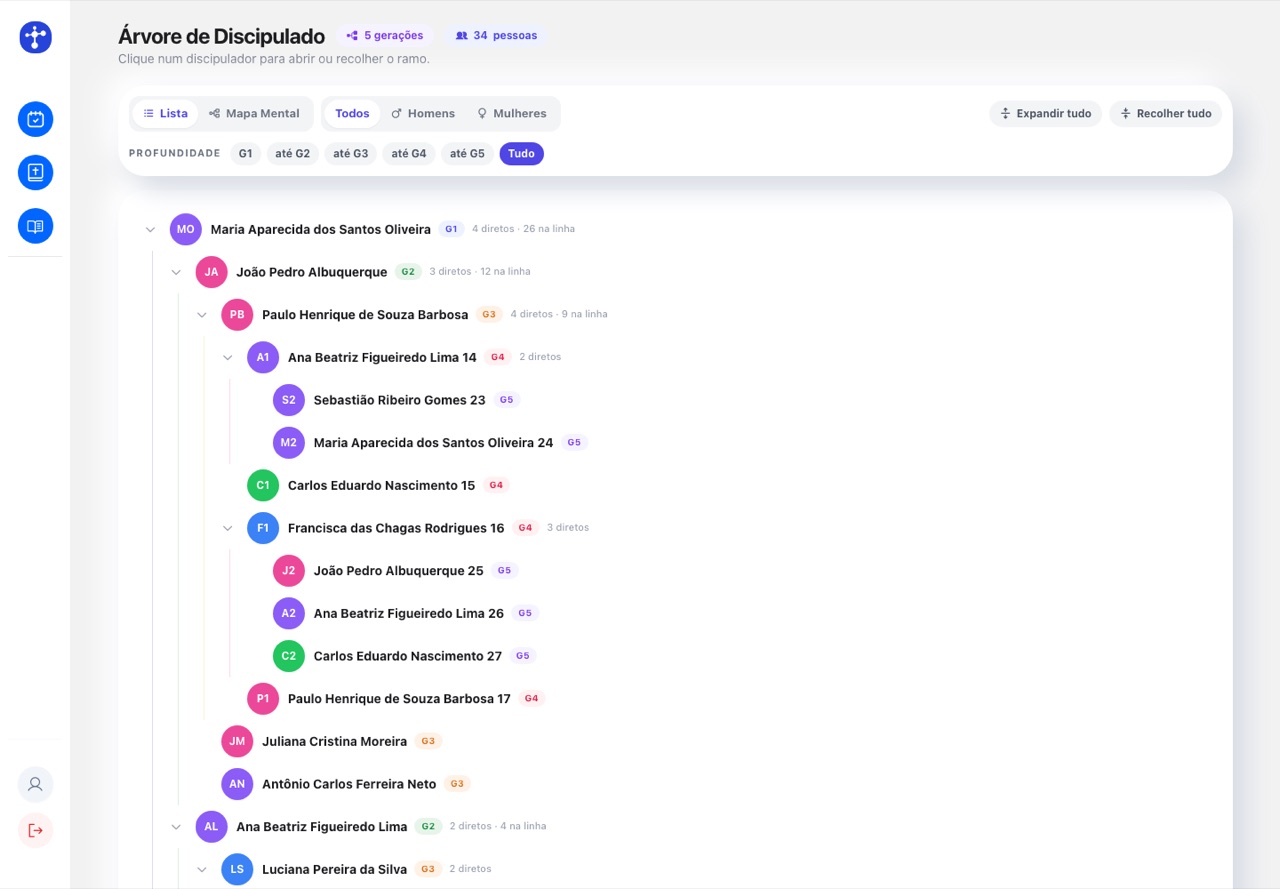
Task: Set depth to até G5
Action: click(x=467, y=154)
